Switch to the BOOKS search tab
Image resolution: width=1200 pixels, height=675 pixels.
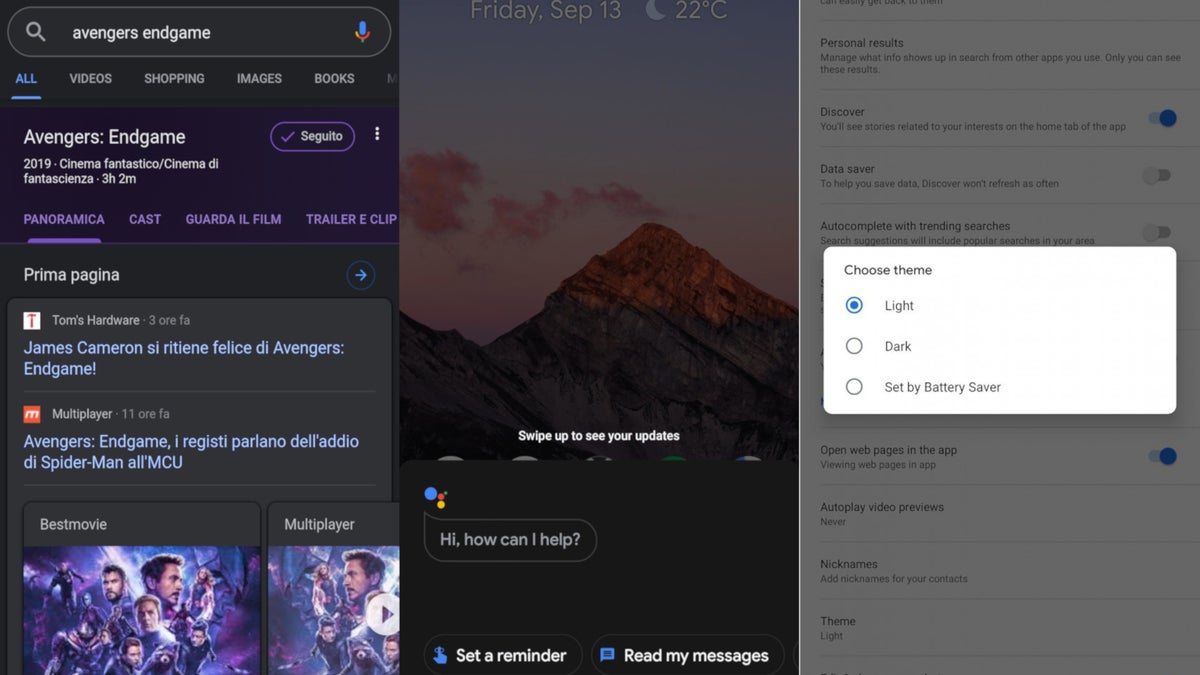click(334, 79)
